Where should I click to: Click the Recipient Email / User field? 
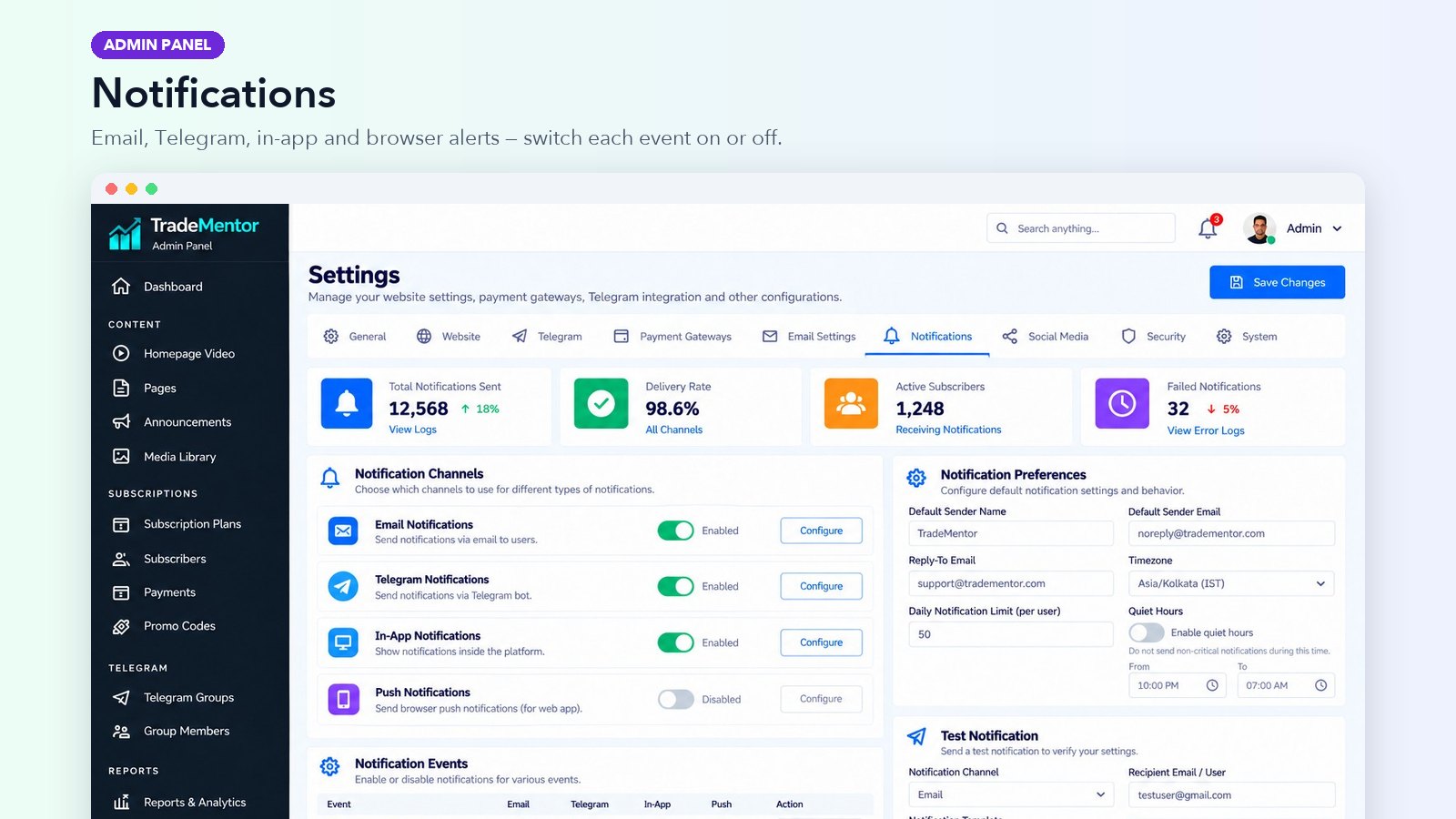(x=1231, y=794)
